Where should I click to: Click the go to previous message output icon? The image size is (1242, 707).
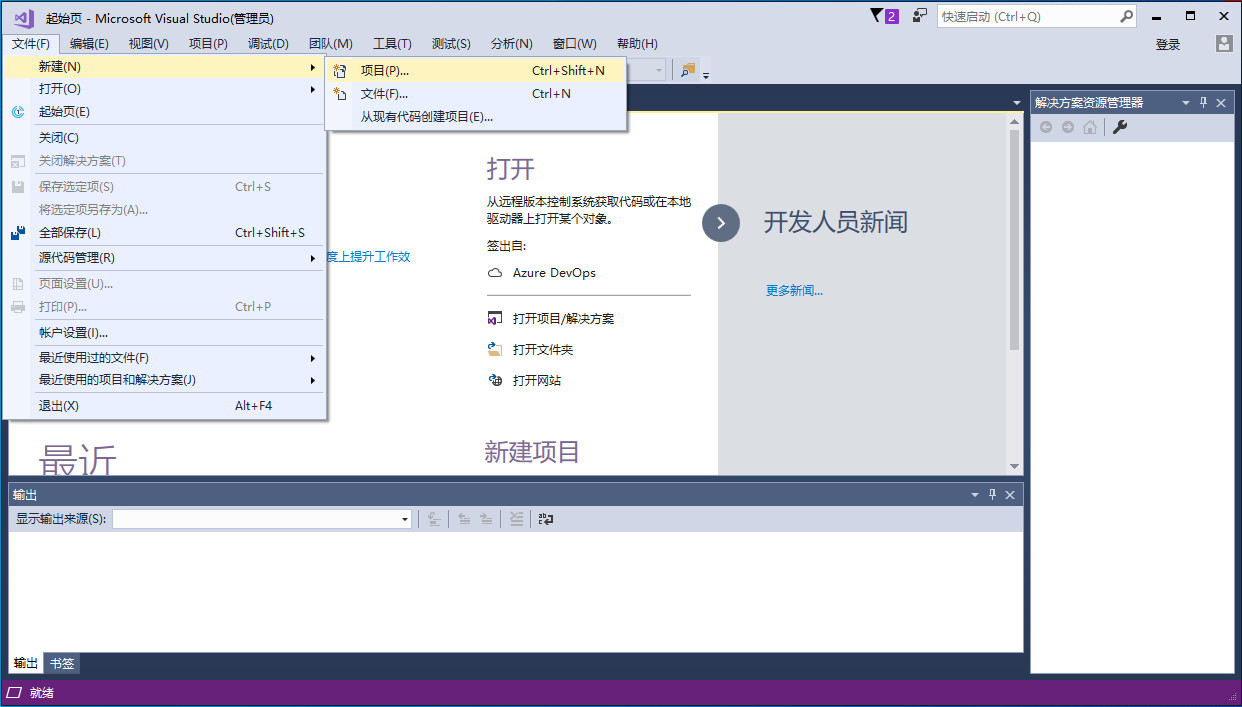click(464, 519)
